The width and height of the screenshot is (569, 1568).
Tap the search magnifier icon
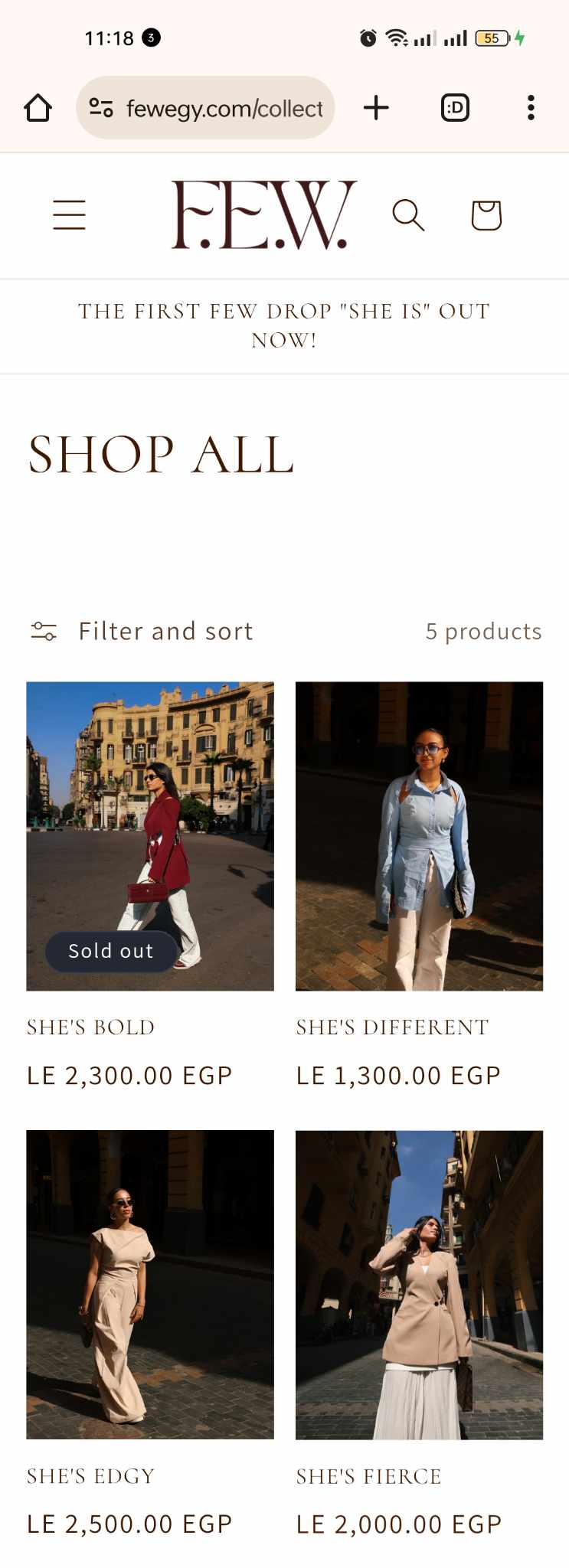point(408,215)
